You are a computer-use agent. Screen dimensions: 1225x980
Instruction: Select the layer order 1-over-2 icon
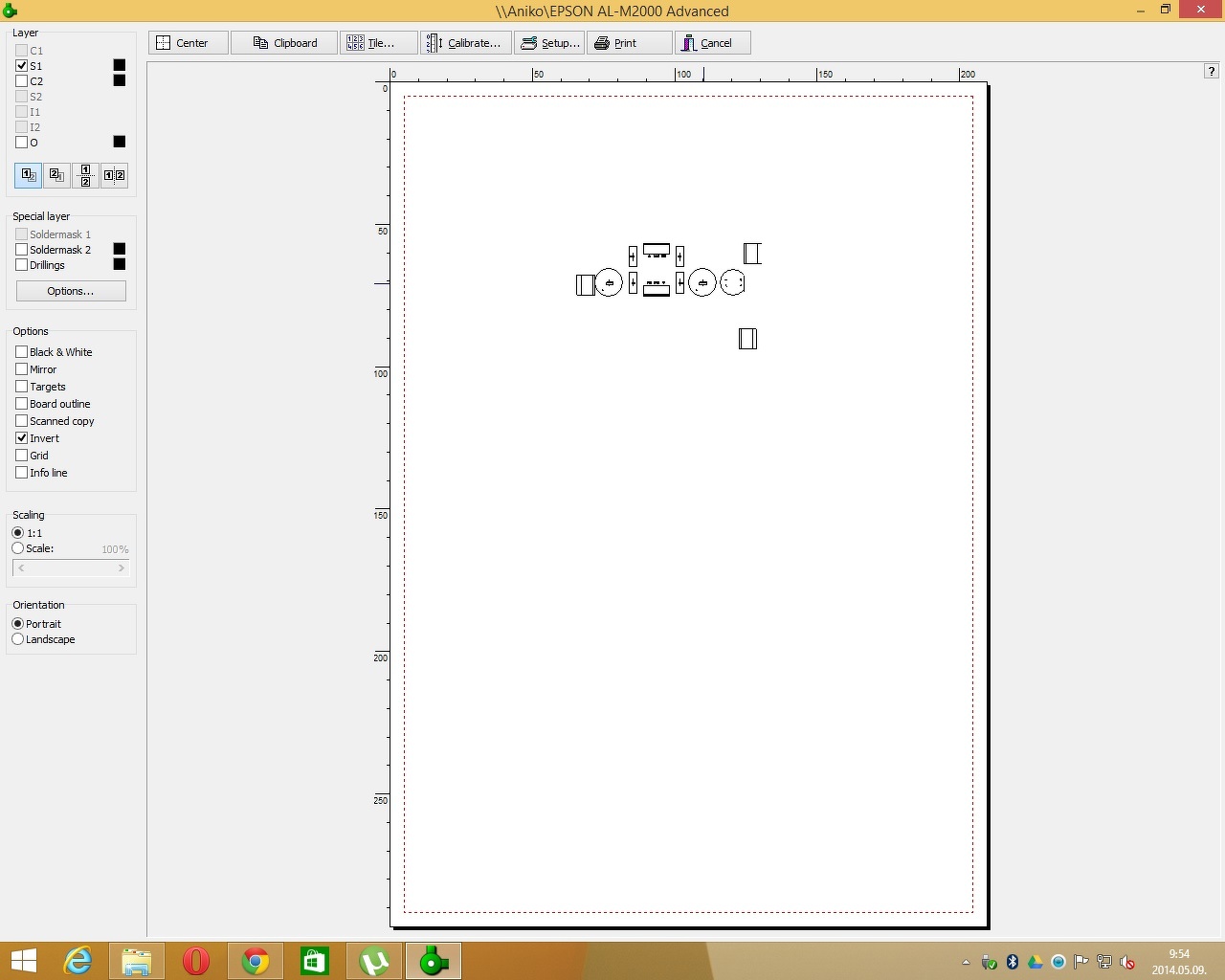(x=28, y=175)
